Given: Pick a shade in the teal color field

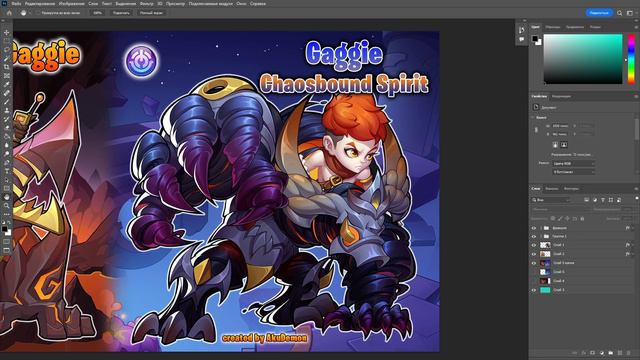Looking at the screenshot, I should [583, 59].
